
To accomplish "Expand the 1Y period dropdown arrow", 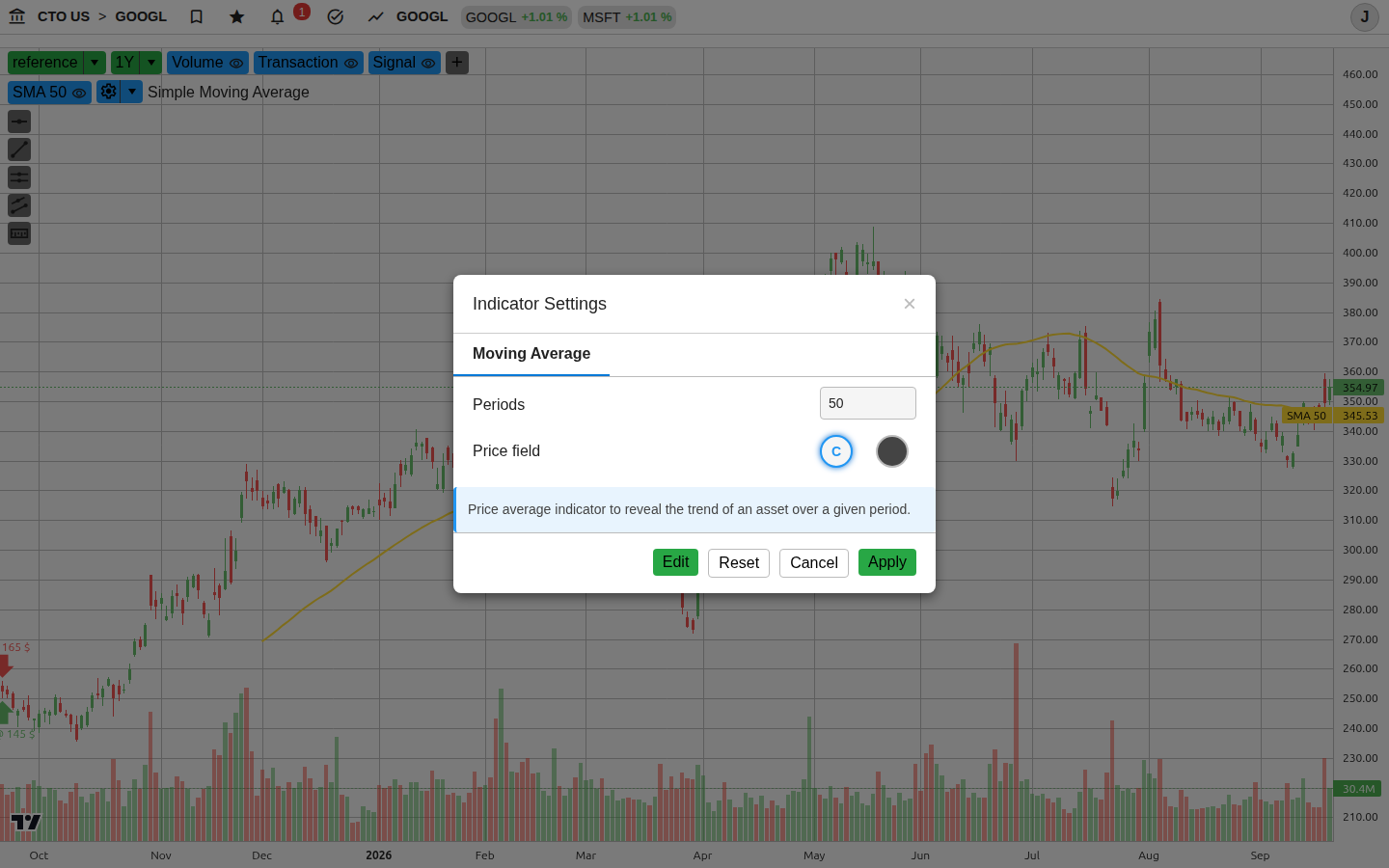I will point(150,63).
